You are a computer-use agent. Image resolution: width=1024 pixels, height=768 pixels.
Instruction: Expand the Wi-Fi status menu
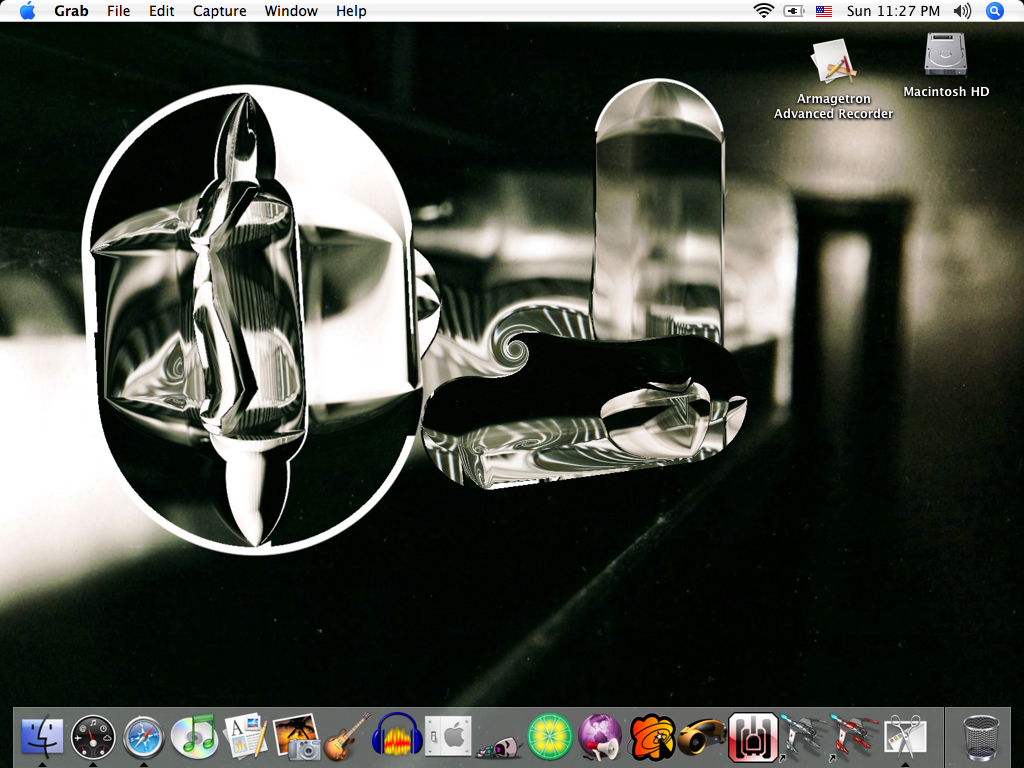point(764,11)
